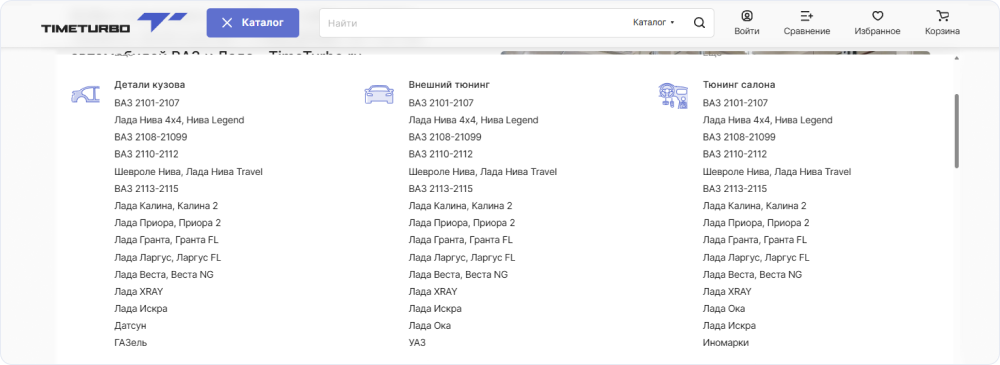Select ВАЗ 2101-2107 under Детали кузова
Image resolution: width=1000 pixels, height=365 pixels.
(147, 103)
